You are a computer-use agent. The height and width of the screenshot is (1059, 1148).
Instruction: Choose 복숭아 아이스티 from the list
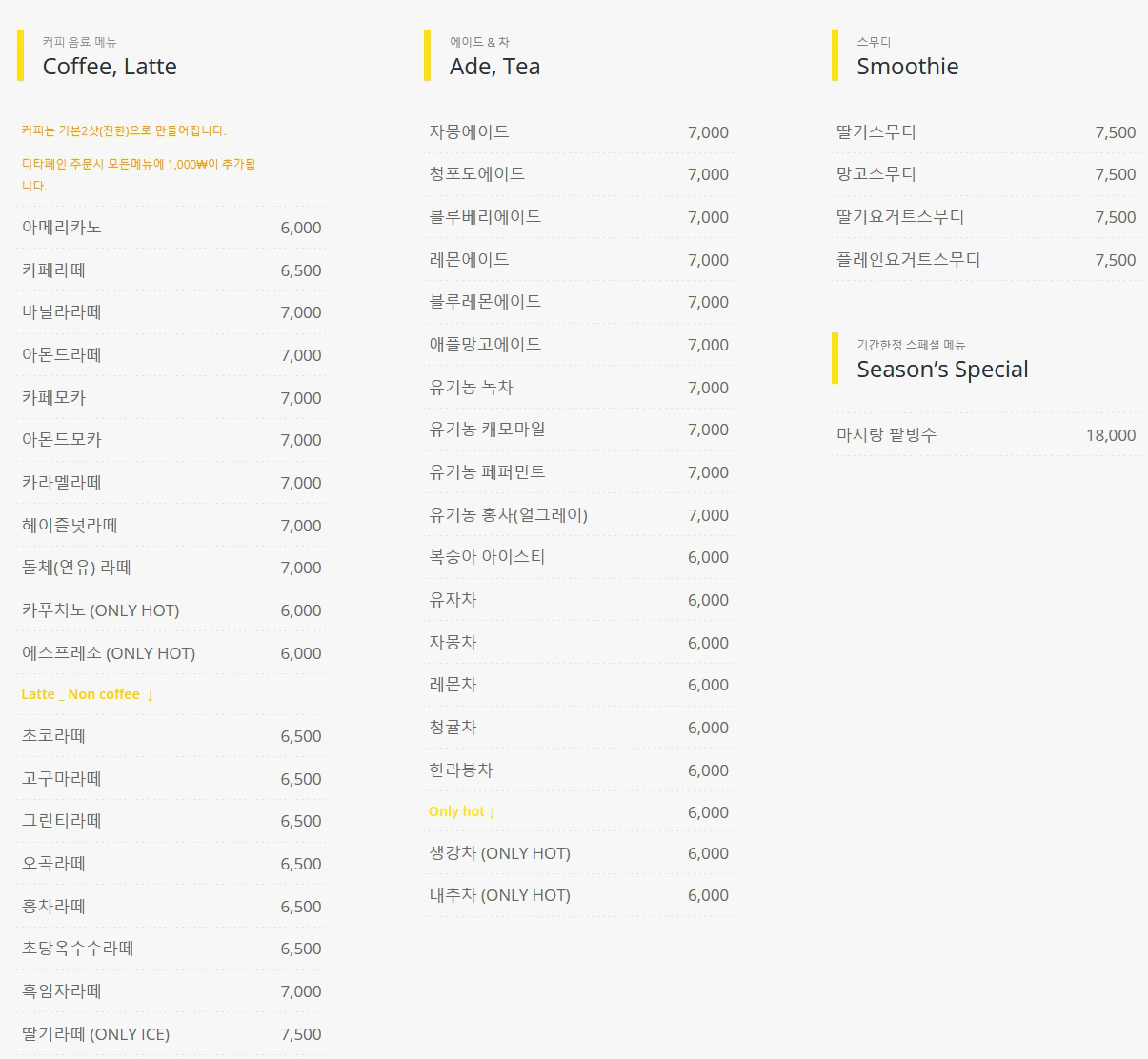pos(487,557)
